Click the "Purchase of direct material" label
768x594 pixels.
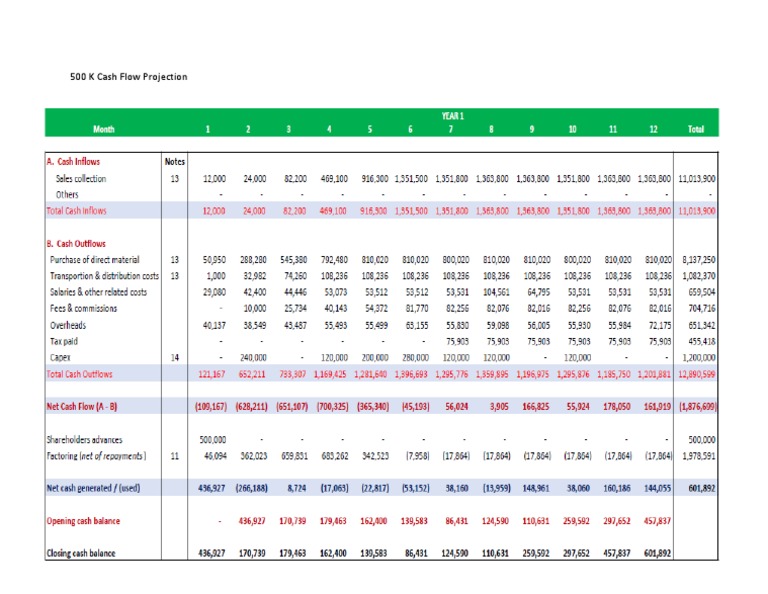(95, 260)
